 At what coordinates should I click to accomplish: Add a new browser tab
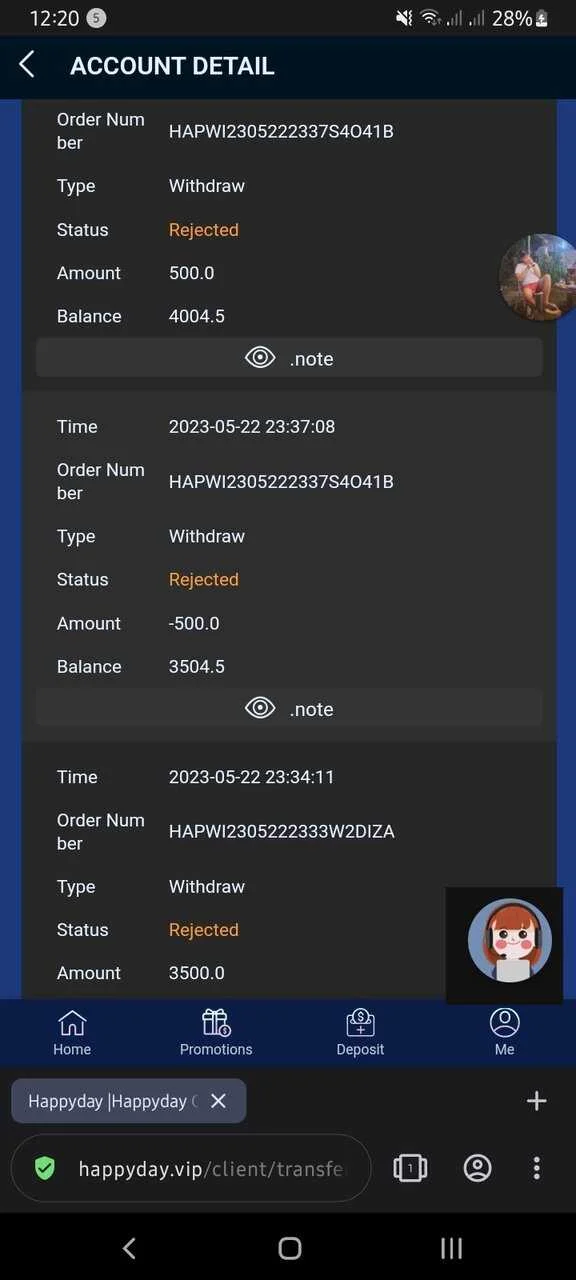[x=537, y=1101]
